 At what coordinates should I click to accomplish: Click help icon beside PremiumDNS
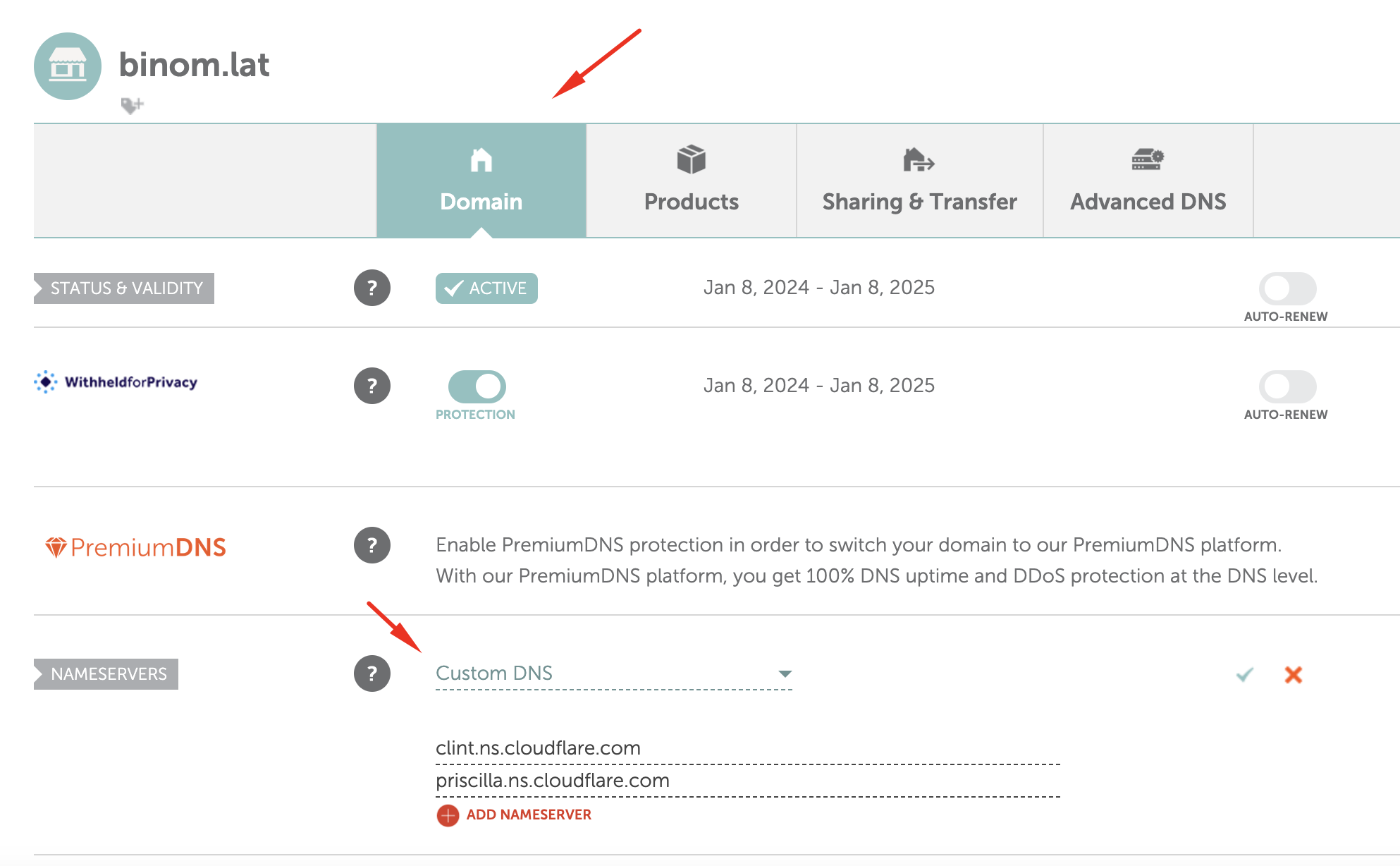pos(372,545)
